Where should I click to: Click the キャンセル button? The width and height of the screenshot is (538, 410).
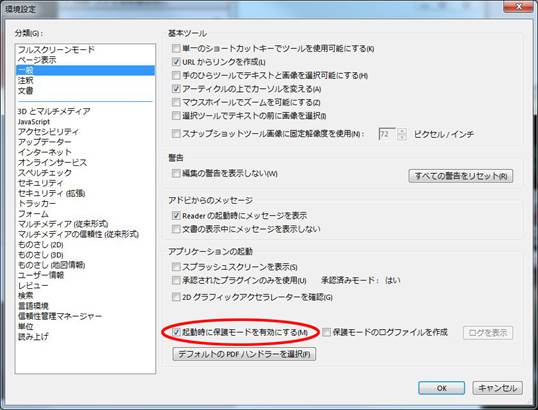click(498, 388)
